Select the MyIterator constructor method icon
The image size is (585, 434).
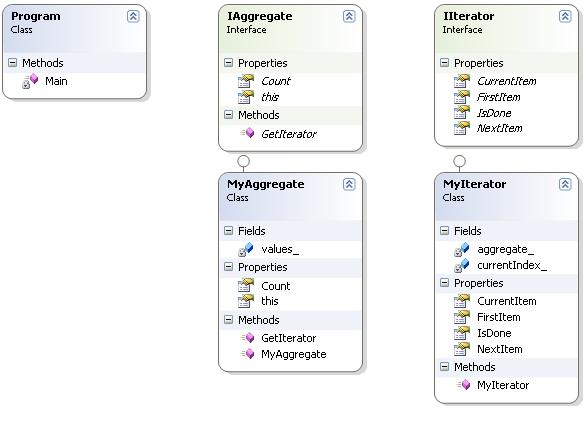(x=463, y=385)
